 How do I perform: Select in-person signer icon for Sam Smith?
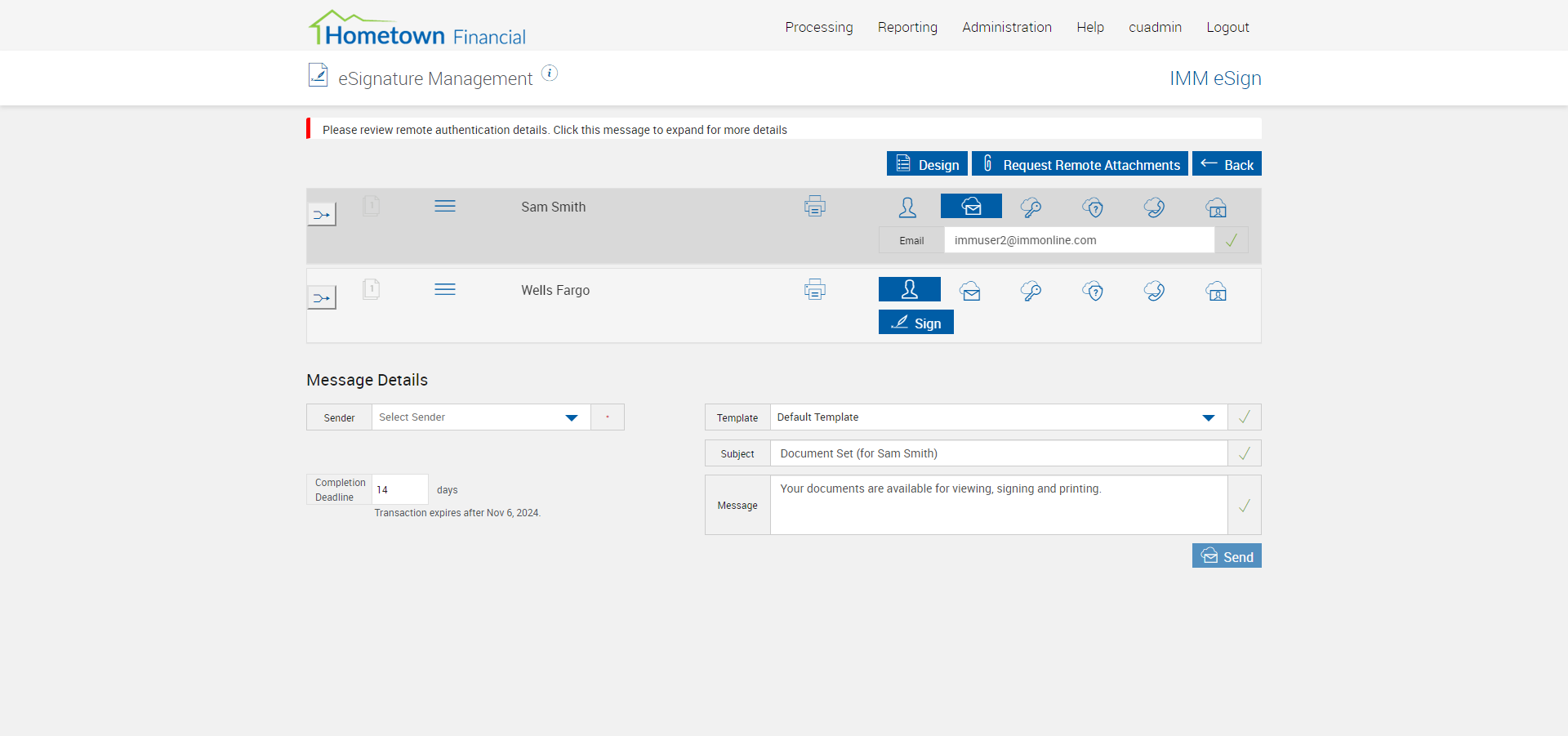[x=907, y=207]
